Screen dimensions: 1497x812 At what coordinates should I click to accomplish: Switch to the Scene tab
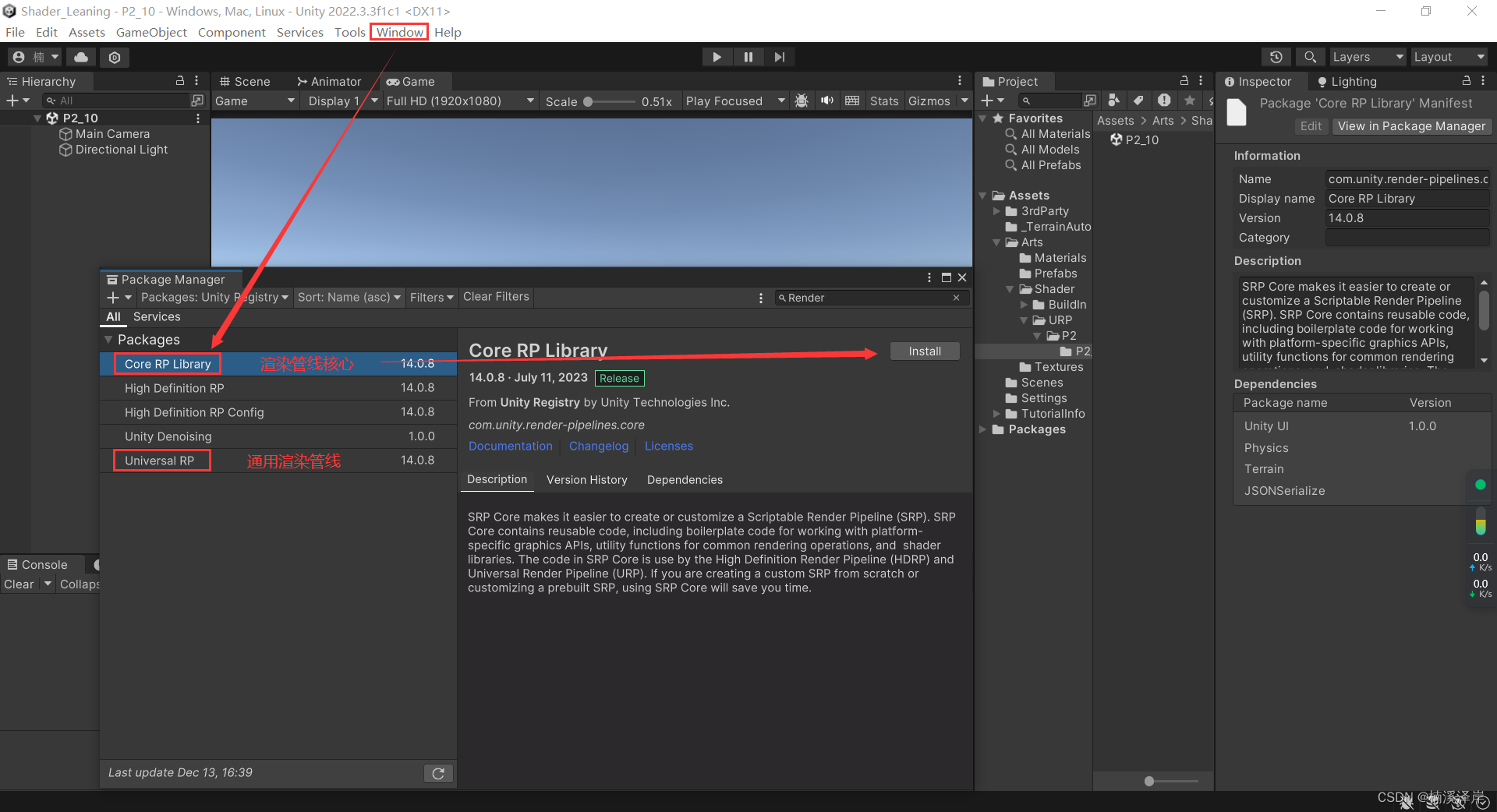click(245, 81)
